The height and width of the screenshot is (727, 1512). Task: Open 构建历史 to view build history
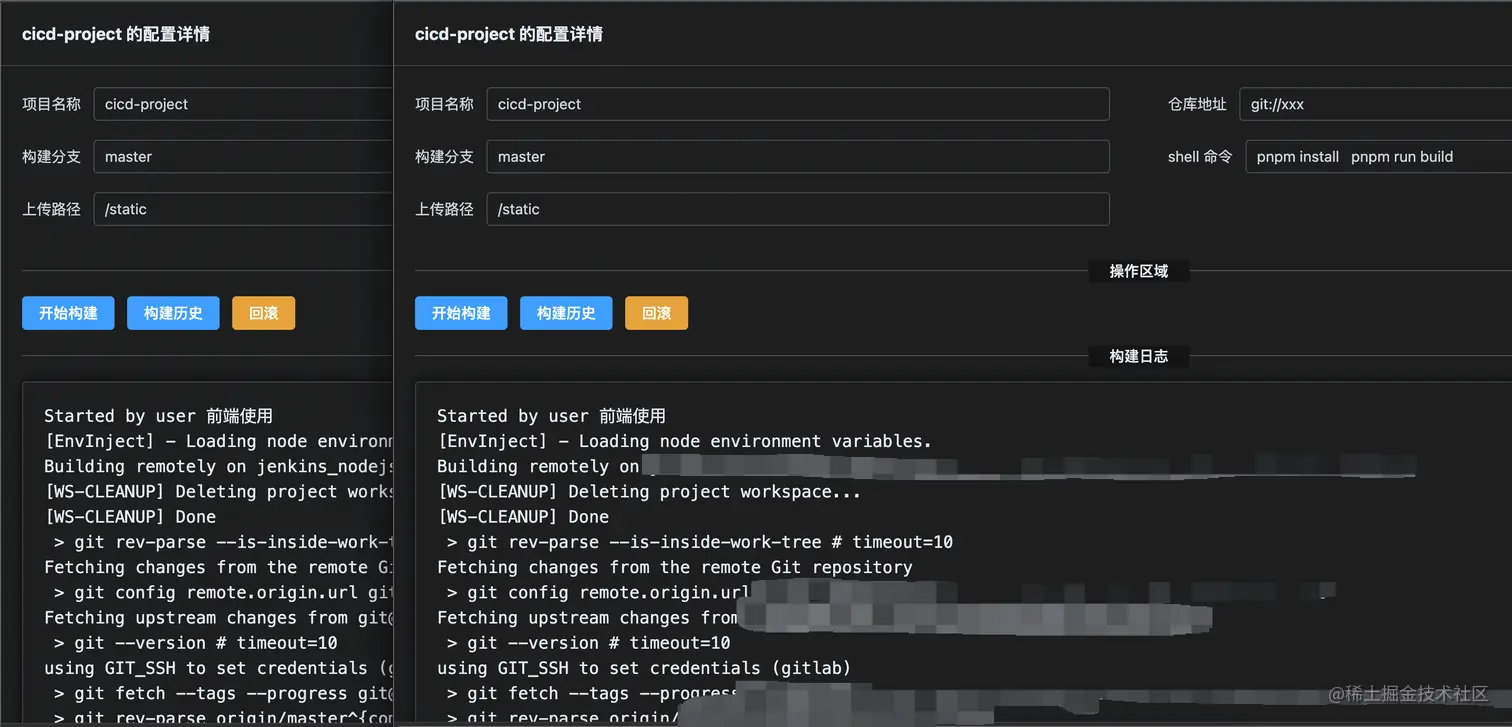566,312
